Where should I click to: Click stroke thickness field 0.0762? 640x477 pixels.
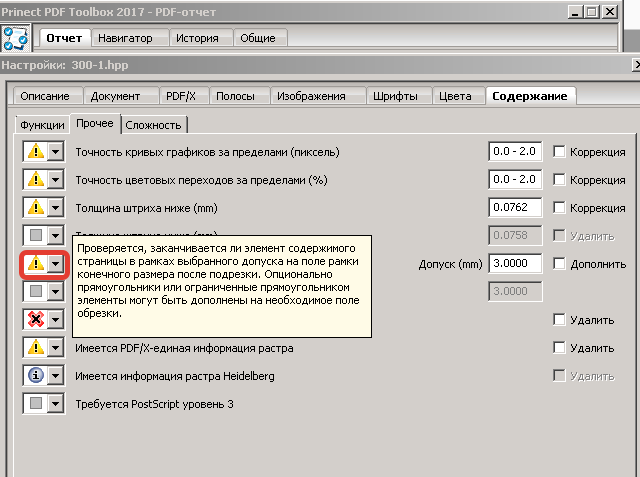tap(515, 207)
